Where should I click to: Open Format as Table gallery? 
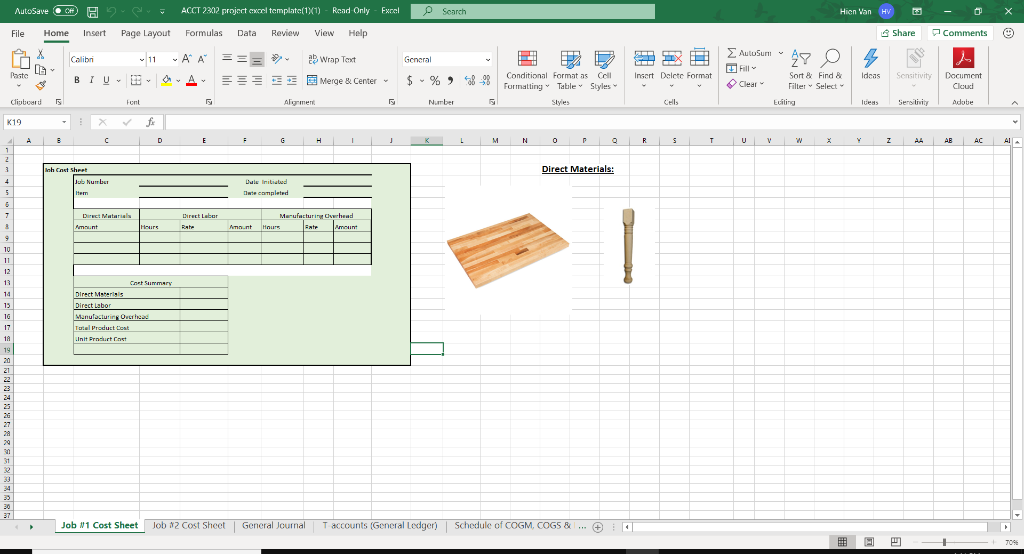[570, 70]
